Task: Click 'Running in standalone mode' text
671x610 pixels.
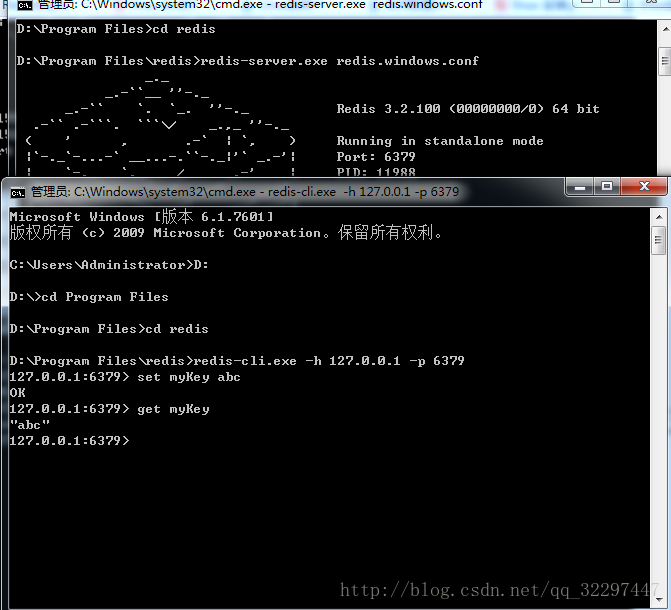Action: click(440, 141)
